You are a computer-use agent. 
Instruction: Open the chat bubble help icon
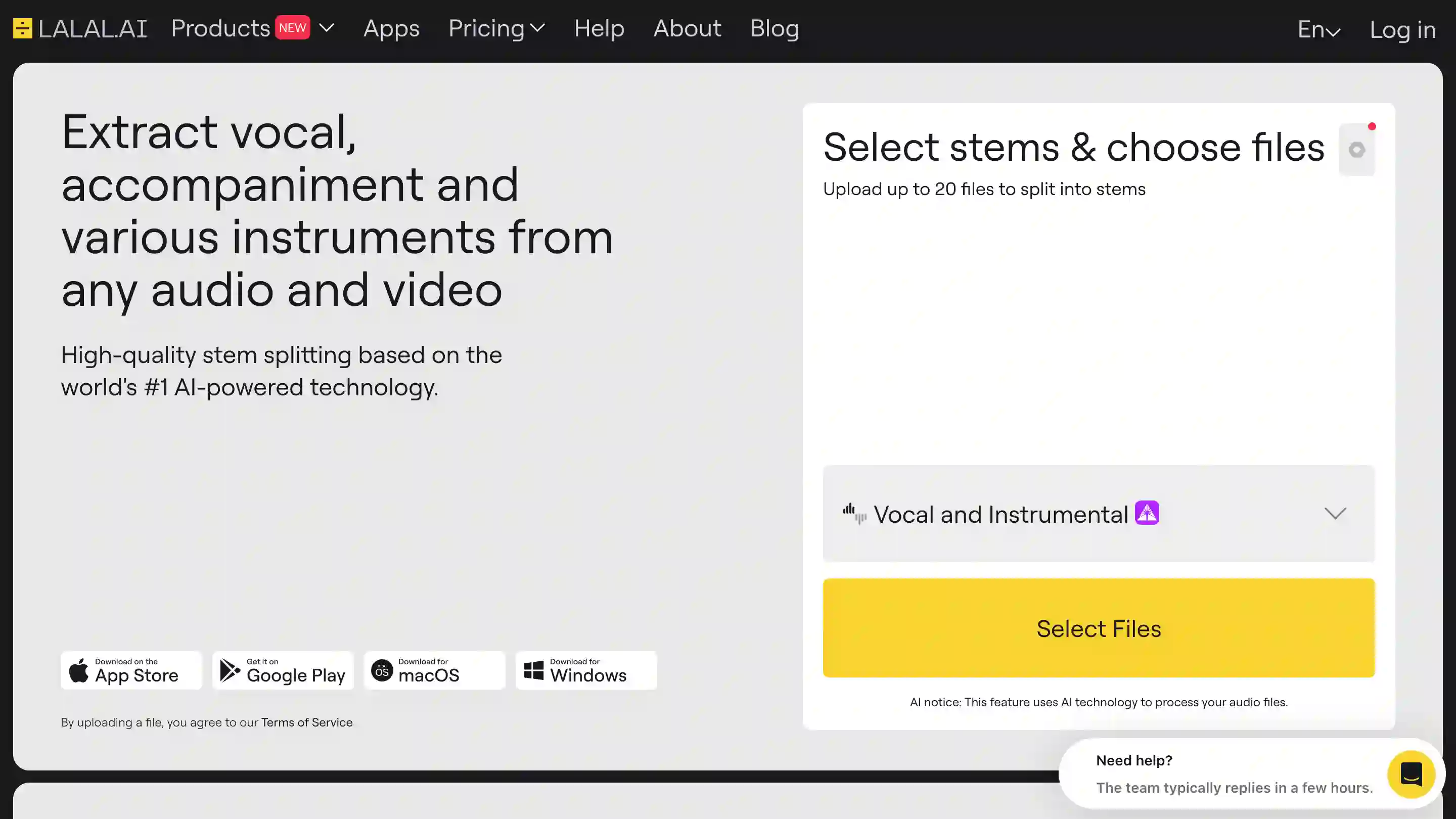[1411, 775]
